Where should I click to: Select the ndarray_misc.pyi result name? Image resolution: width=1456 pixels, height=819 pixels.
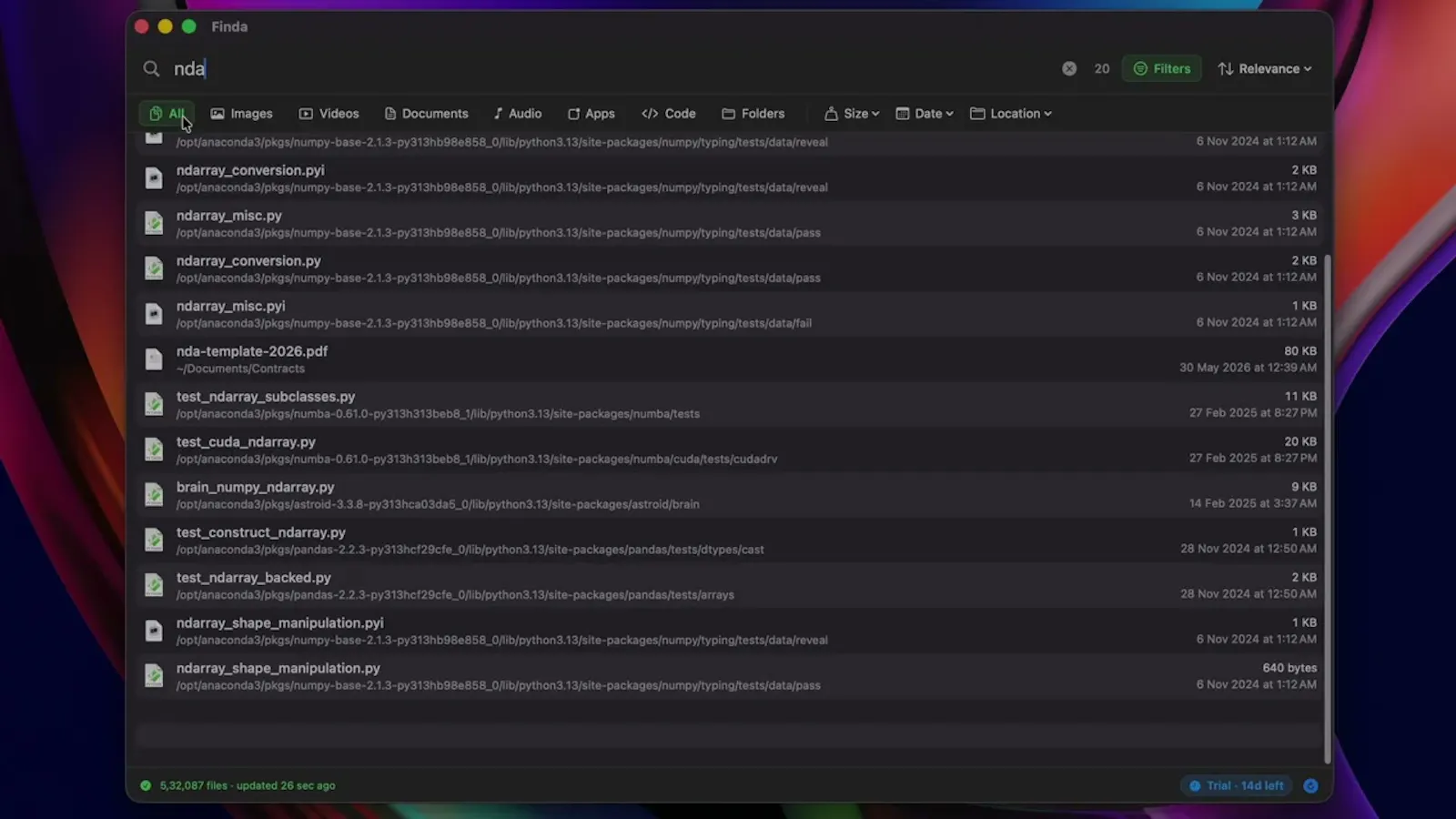[x=231, y=306]
